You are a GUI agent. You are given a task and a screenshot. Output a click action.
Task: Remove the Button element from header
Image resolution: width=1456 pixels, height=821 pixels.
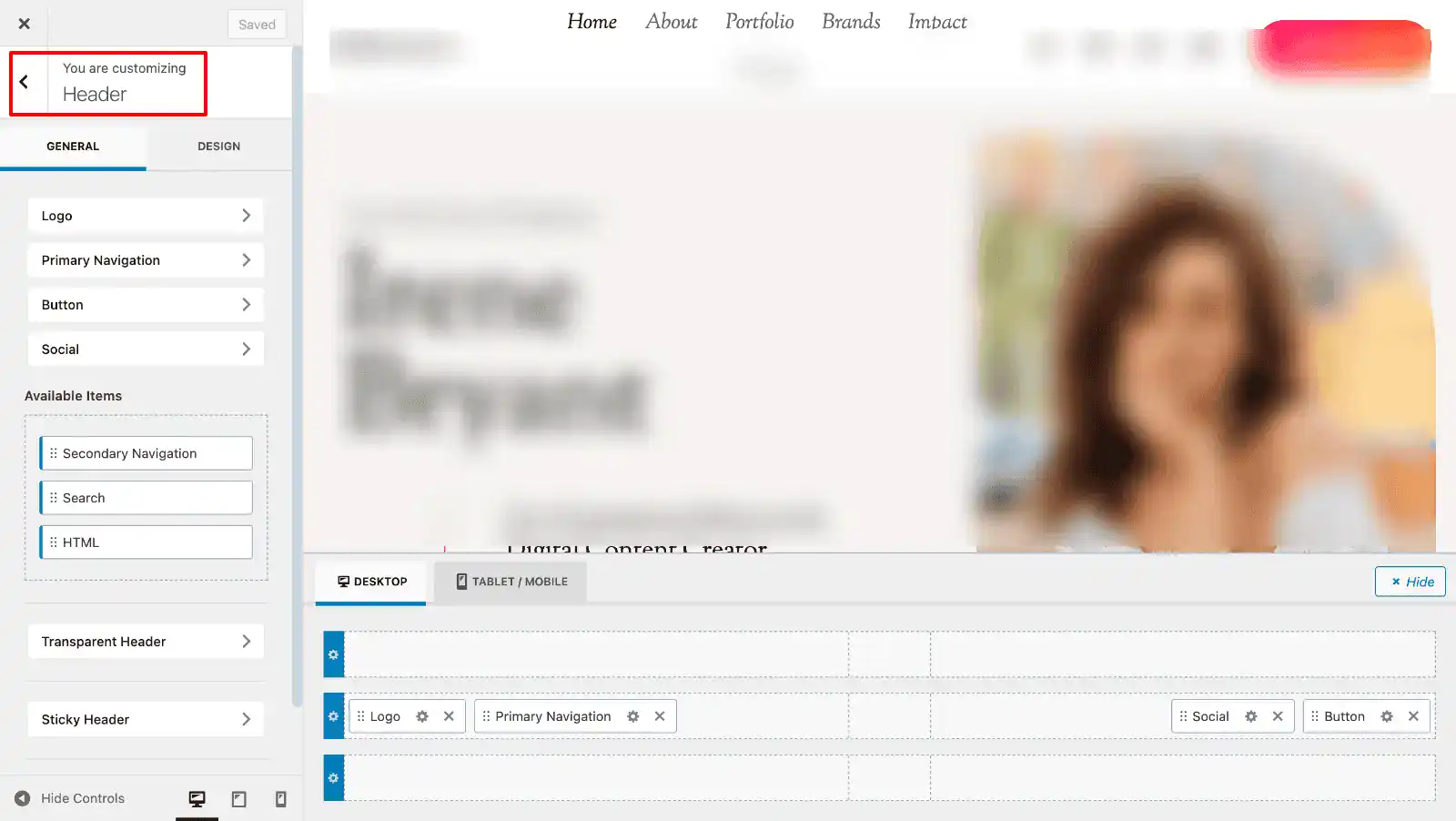[x=1413, y=716]
